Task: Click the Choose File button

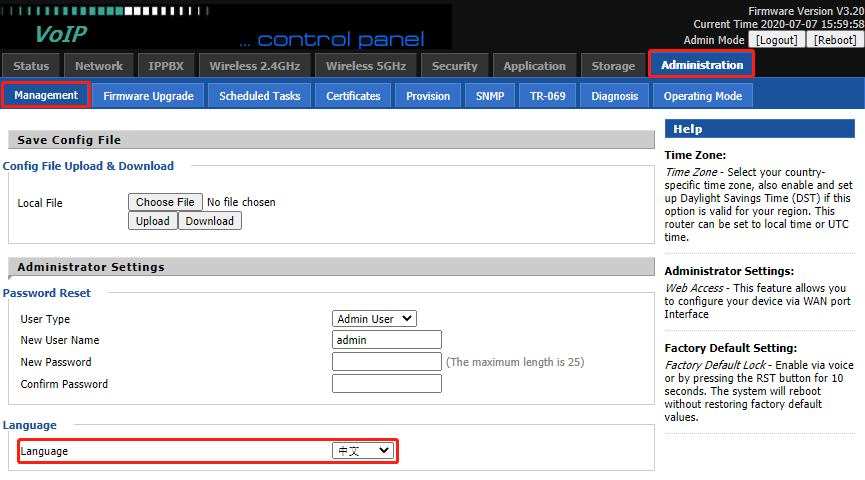Action: 165,202
